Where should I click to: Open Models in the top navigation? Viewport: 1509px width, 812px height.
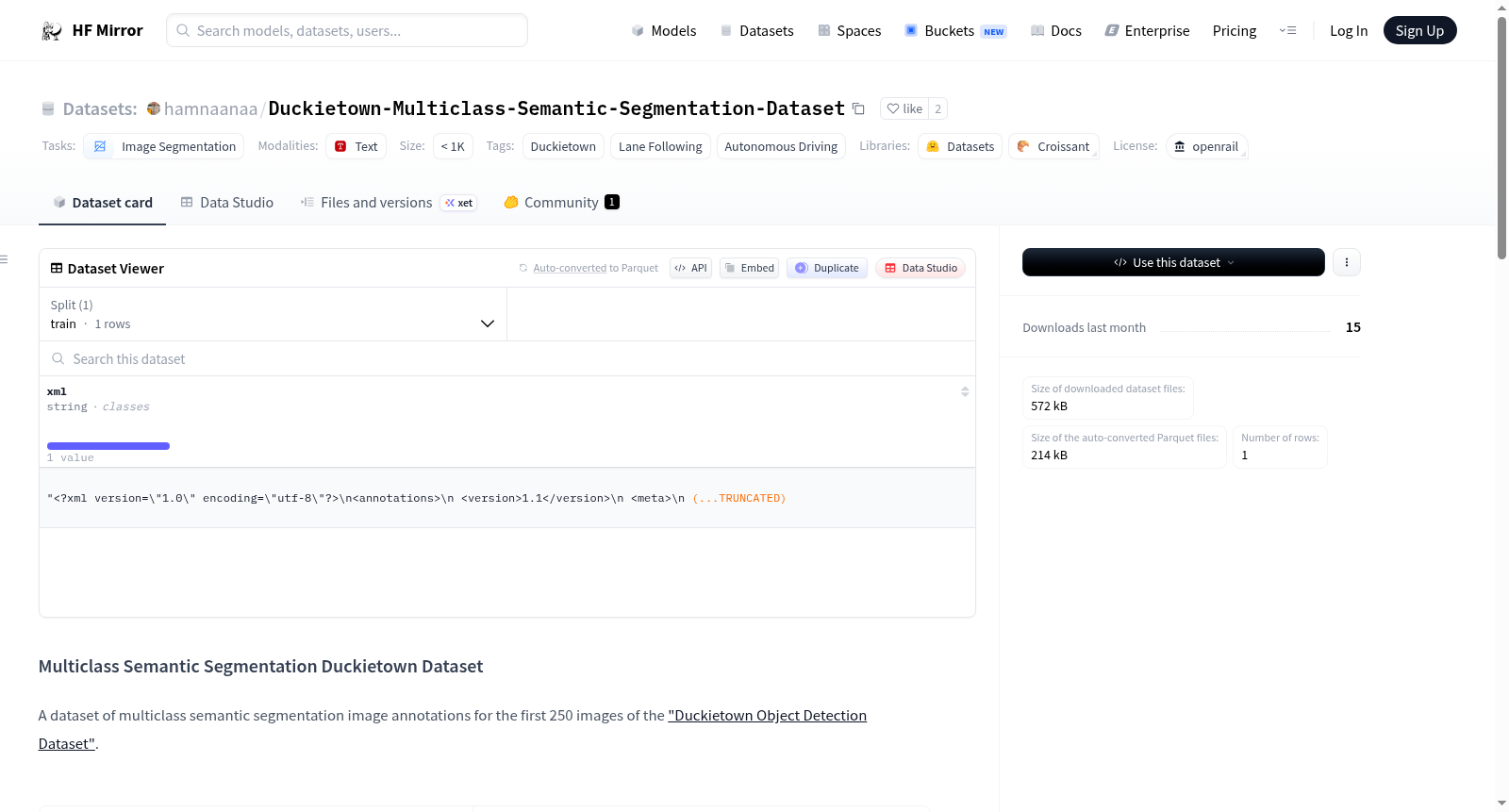coord(664,31)
